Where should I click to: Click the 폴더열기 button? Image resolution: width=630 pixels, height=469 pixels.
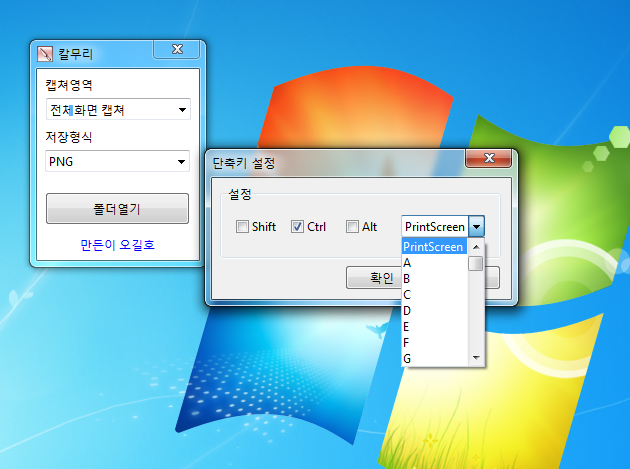click(117, 209)
